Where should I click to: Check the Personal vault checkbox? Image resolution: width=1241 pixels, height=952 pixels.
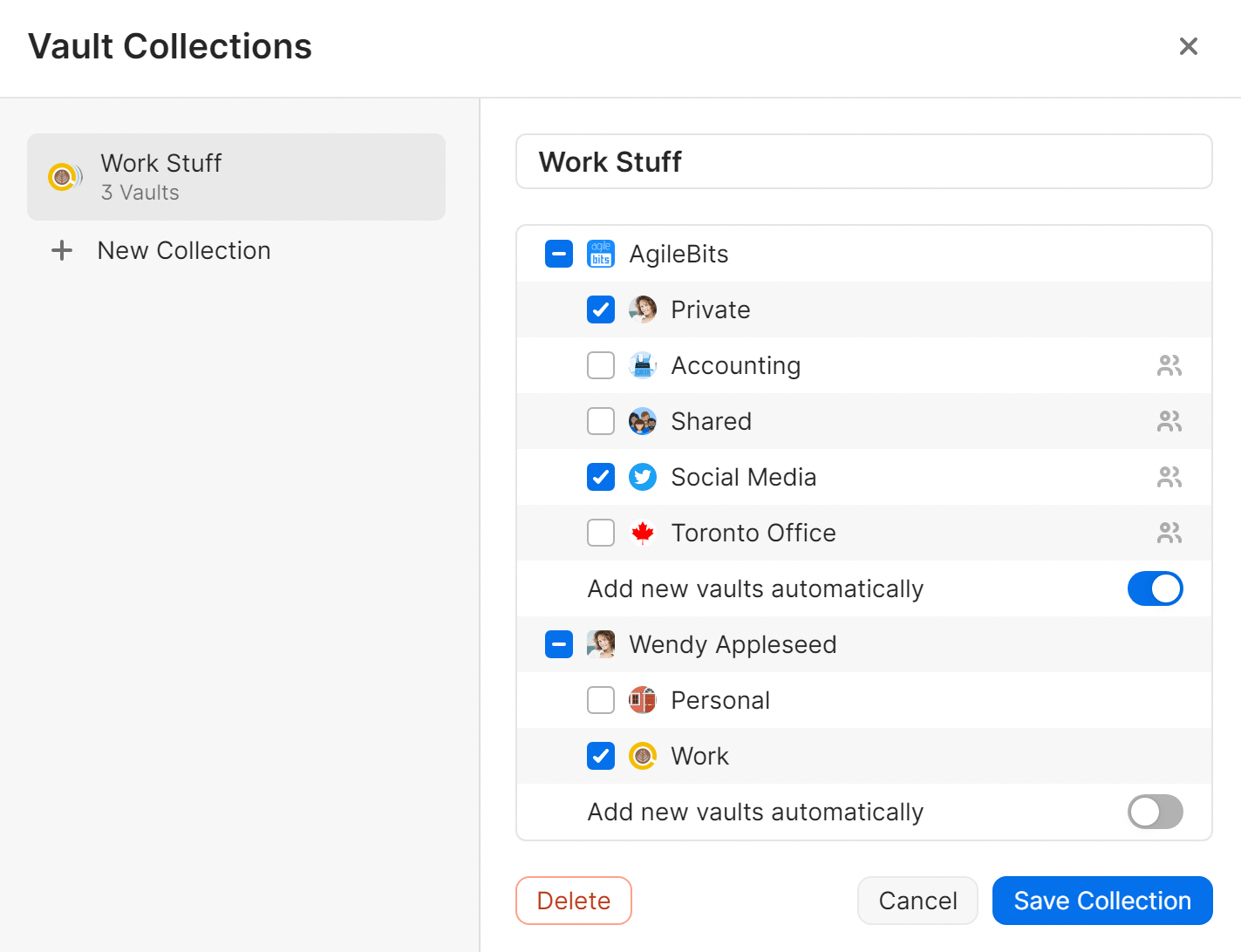[x=601, y=700]
